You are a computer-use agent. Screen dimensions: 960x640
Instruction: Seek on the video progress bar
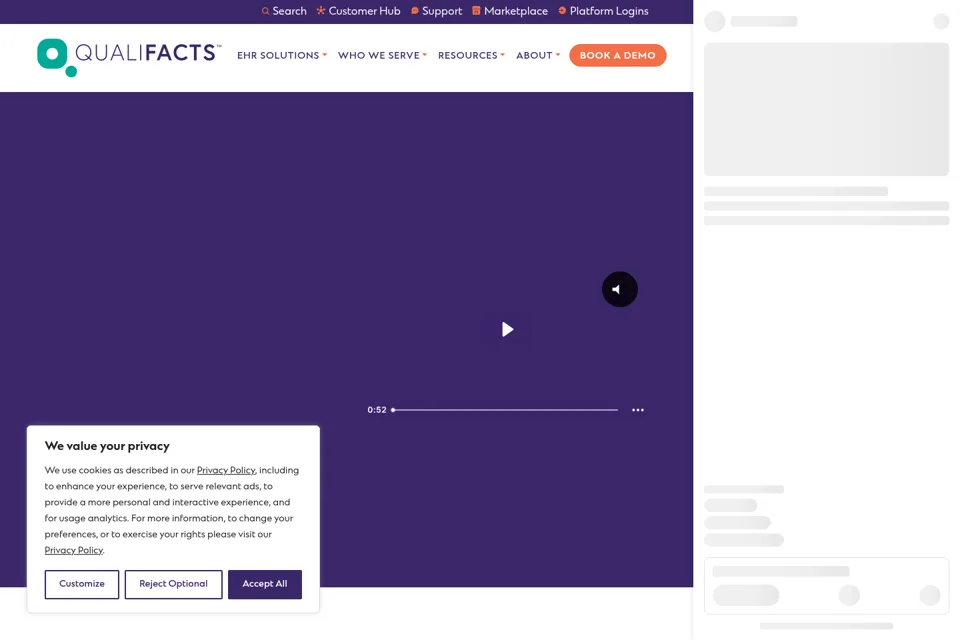pos(505,410)
